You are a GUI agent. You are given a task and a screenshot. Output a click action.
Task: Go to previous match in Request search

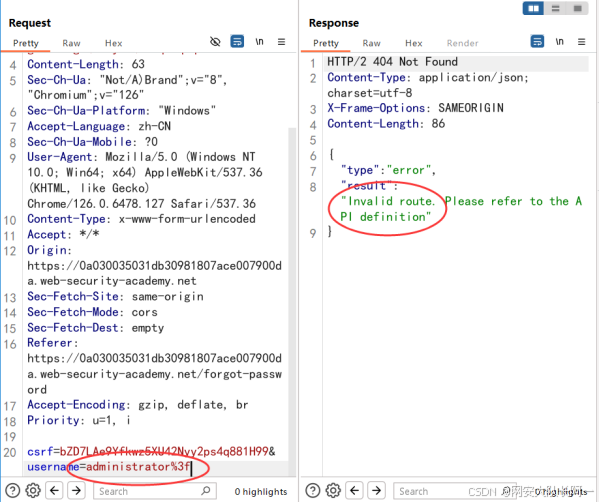(54, 491)
